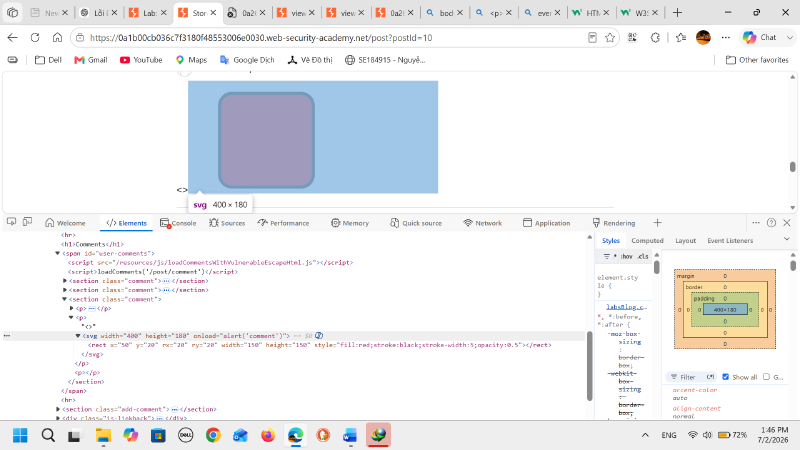
Task: Open Immersive reader icon in address bar
Action: click(592, 37)
